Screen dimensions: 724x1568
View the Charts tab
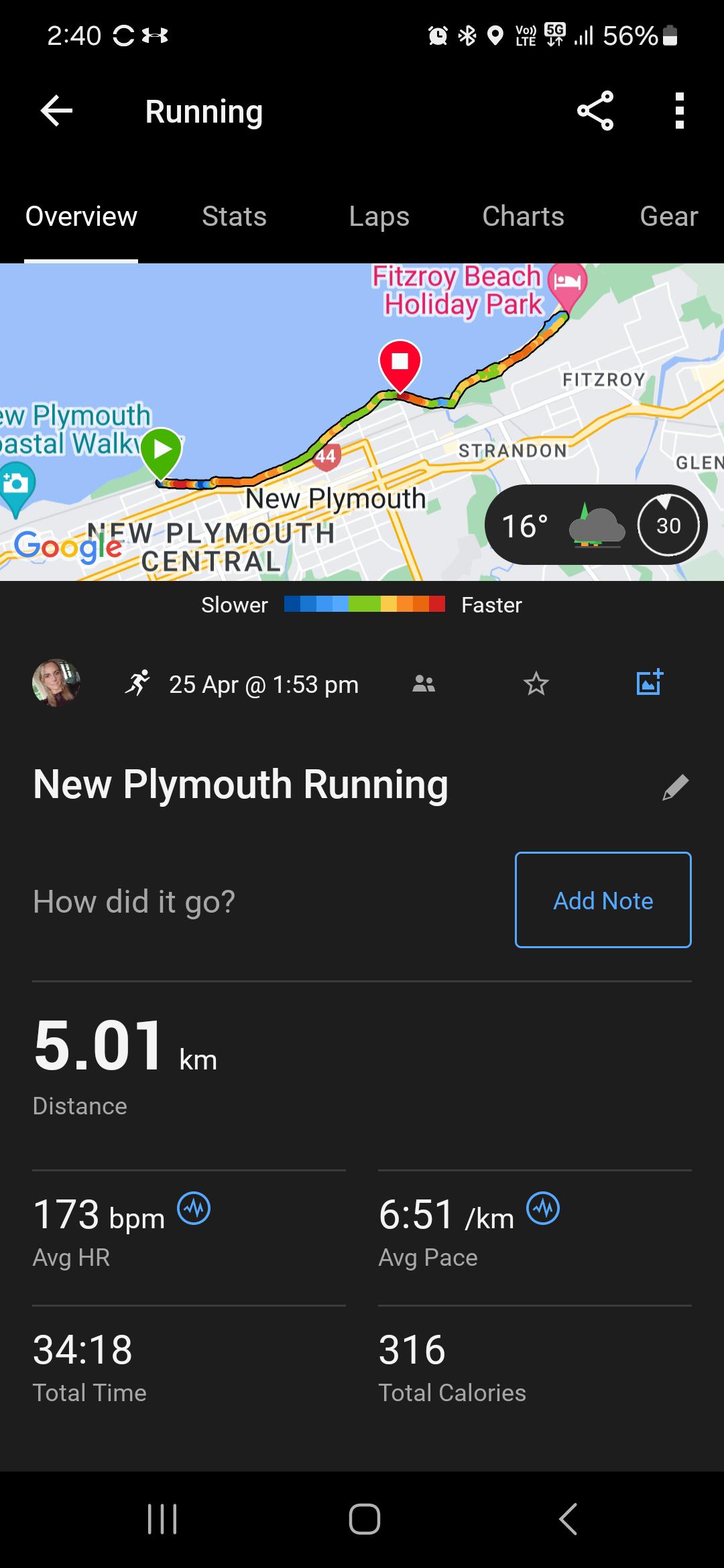(523, 216)
